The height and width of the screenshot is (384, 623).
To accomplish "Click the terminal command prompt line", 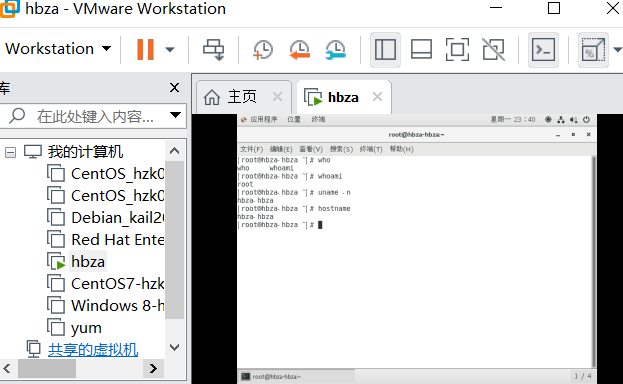I will tap(280, 225).
